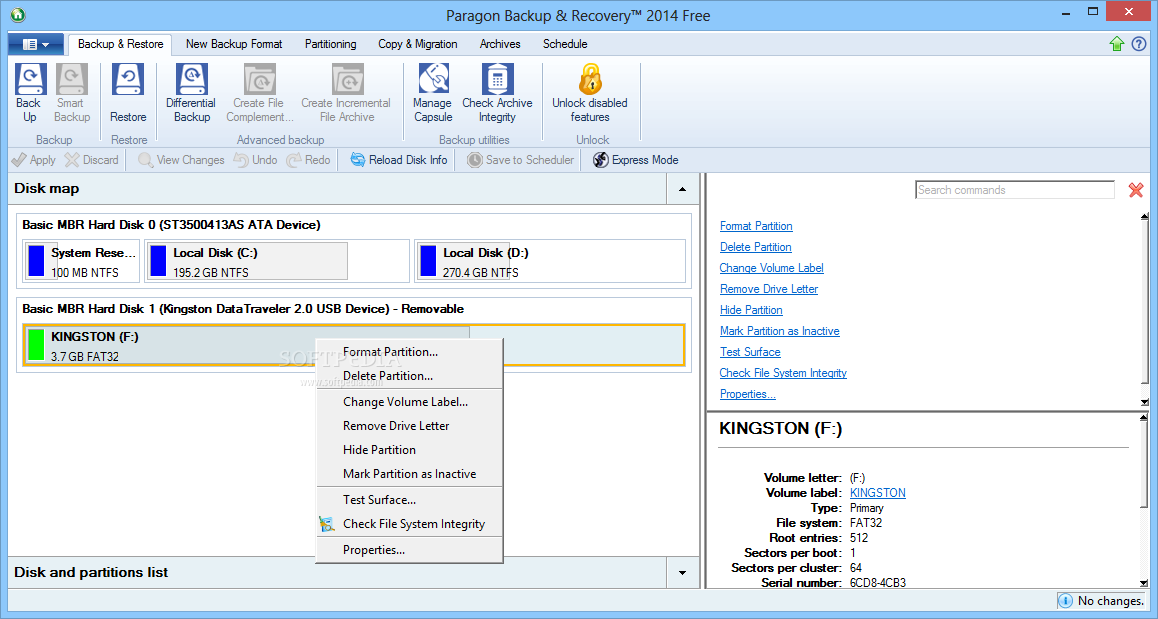Open the Partitioning tab
Image resolution: width=1158 pixels, height=619 pixels.
(x=331, y=44)
